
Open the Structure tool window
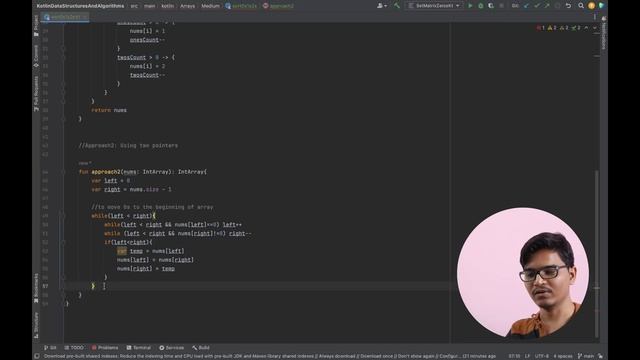(x=36, y=325)
